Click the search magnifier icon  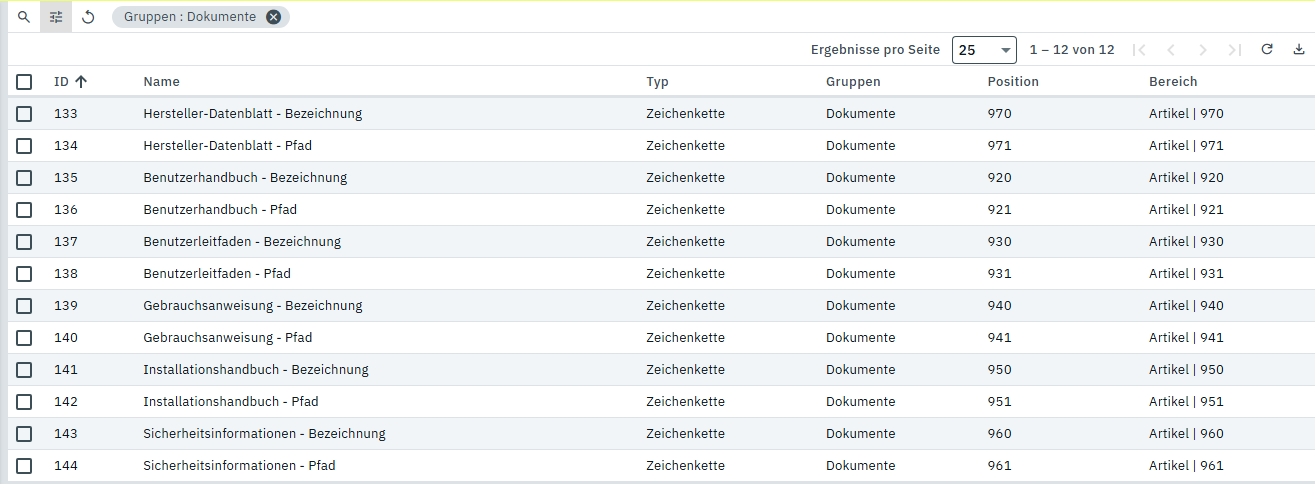(24, 17)
